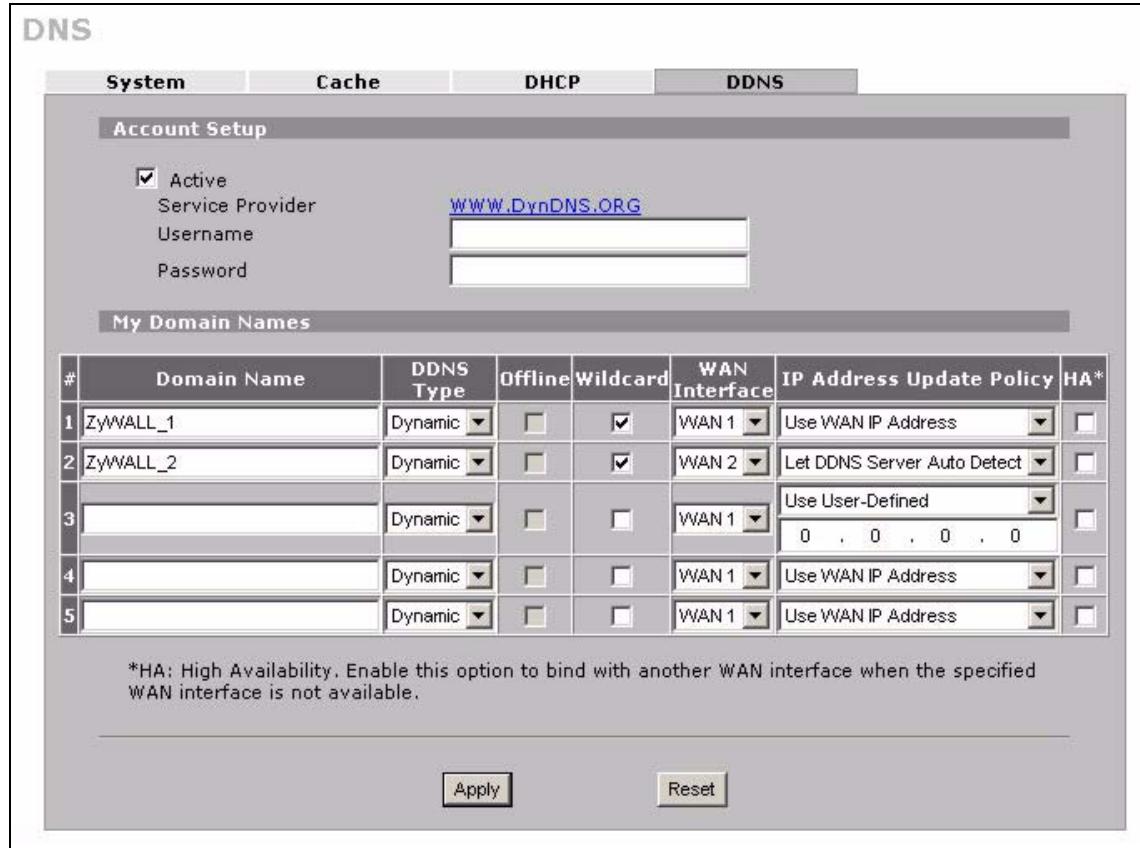Enable HA checkbox for ZyWALL_2
This screenshot has width=1140, height=848.
(1085, 463)
